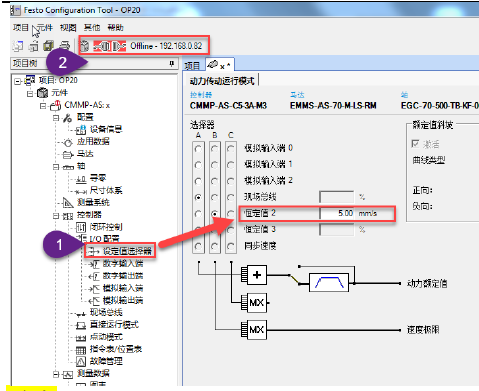Collapse the 轴 tree node
Screen dimensions: 479x391
click(56, 167)
